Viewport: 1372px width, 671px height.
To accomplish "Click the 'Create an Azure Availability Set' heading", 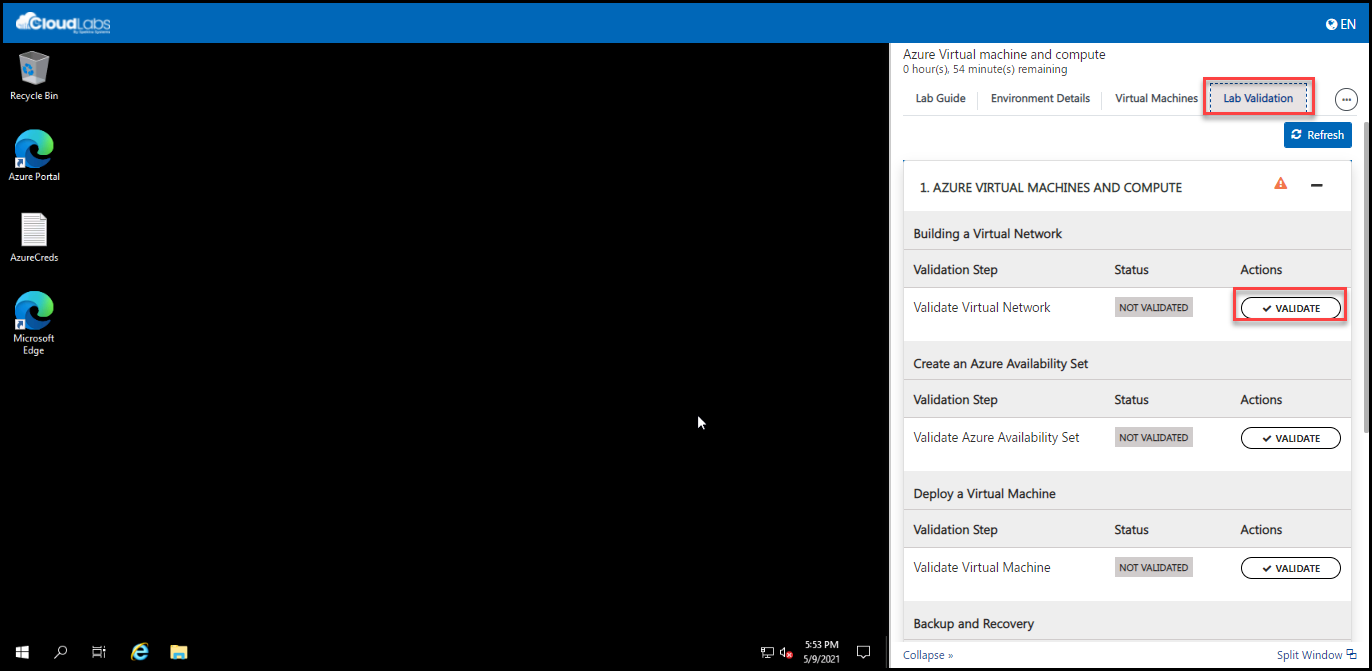I will click(1001, 363).
